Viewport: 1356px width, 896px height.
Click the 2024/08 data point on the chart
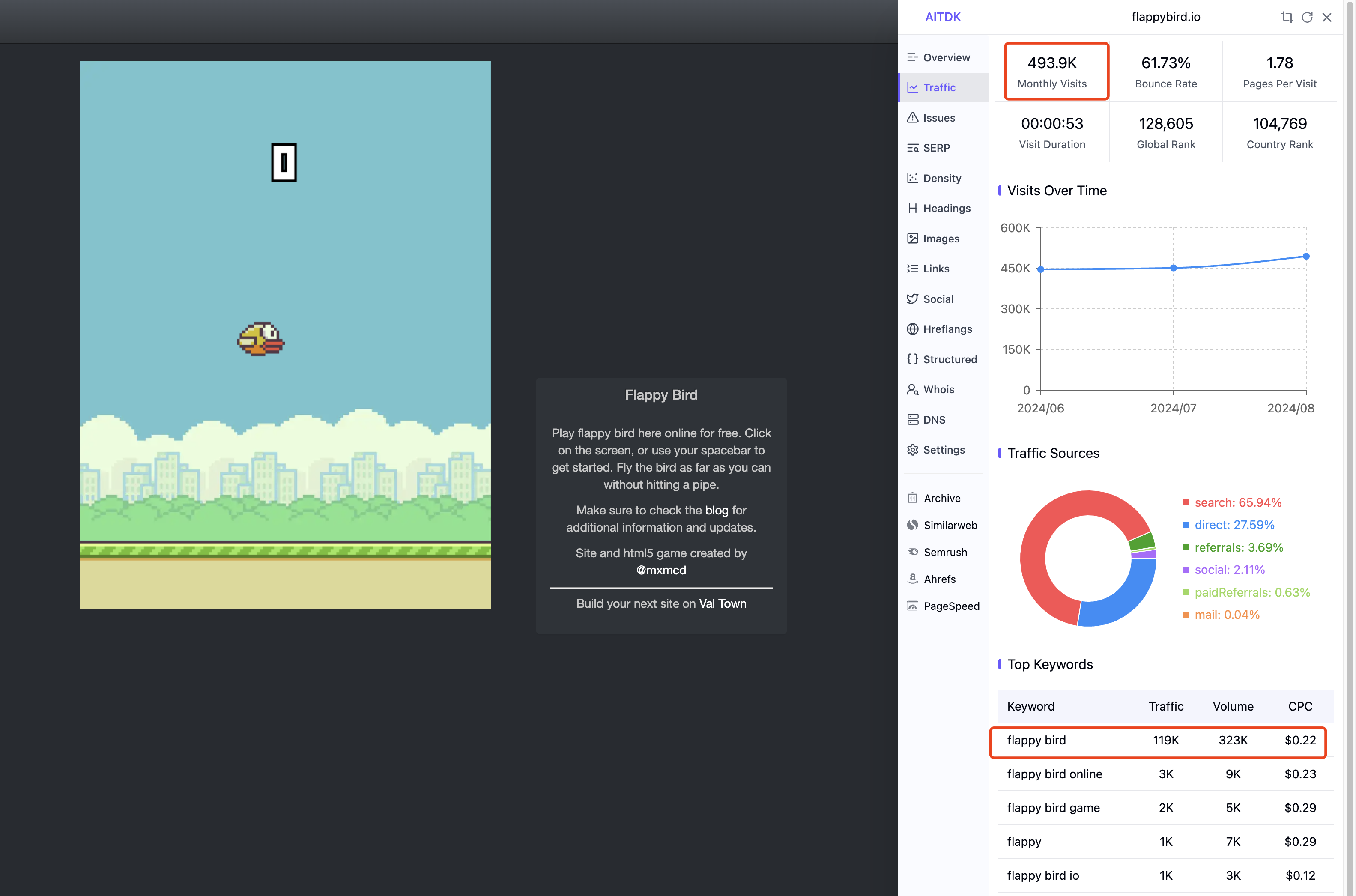pos(1306,257)
